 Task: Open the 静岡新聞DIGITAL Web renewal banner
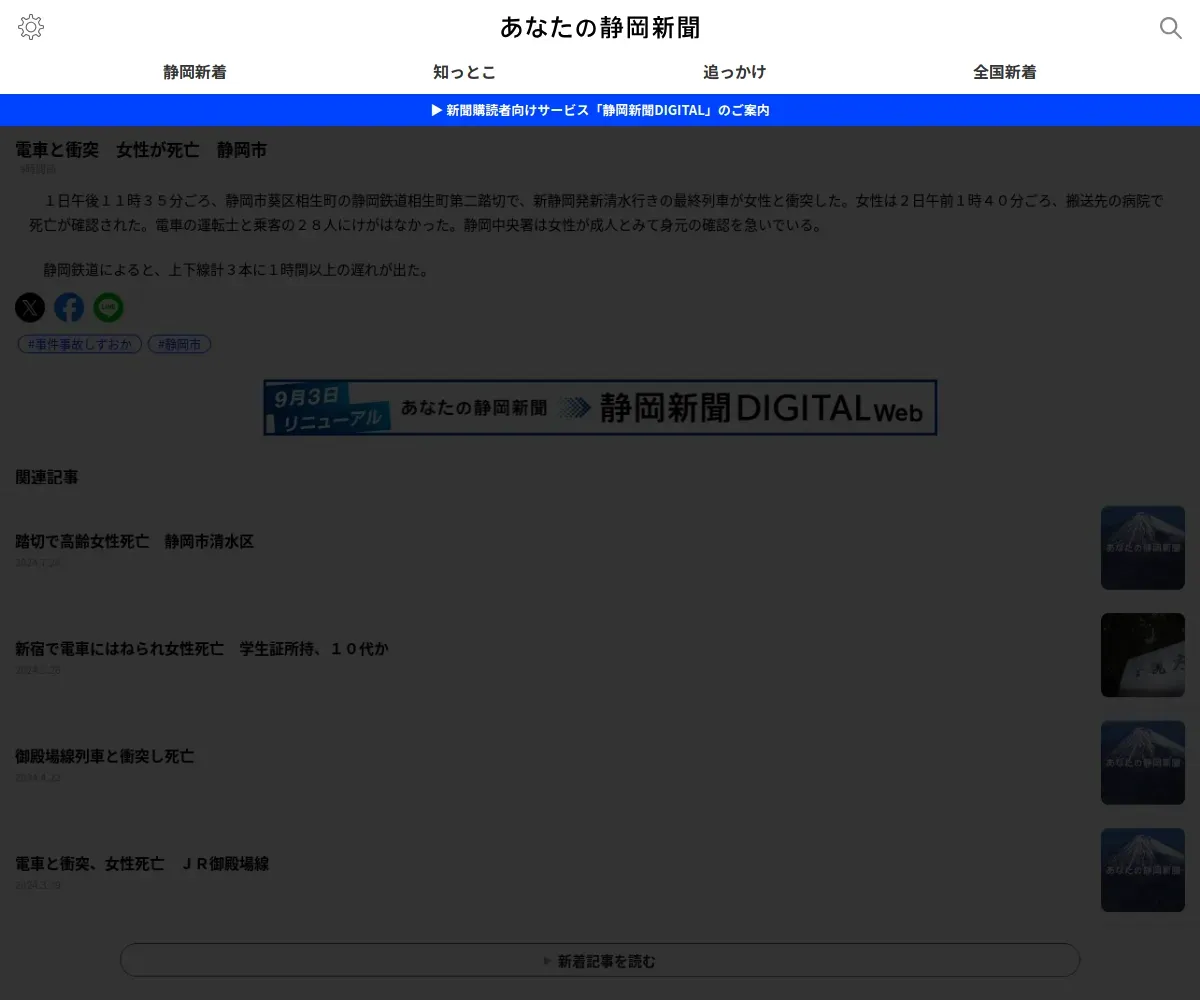[x=600, y=407]
